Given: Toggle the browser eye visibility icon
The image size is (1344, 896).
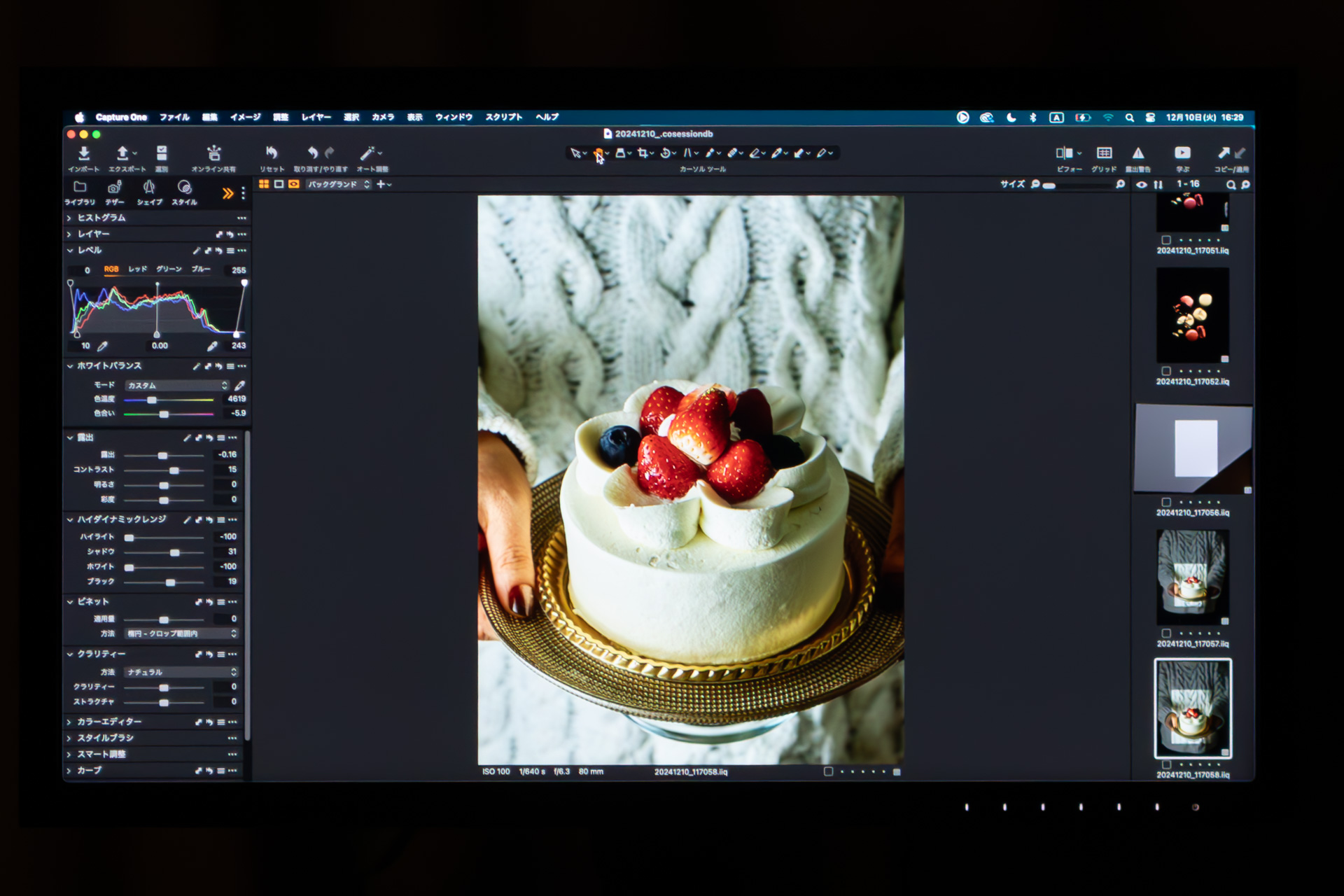Looking at the screenshot, I should pyautogui.click(x=1142, y=185).
